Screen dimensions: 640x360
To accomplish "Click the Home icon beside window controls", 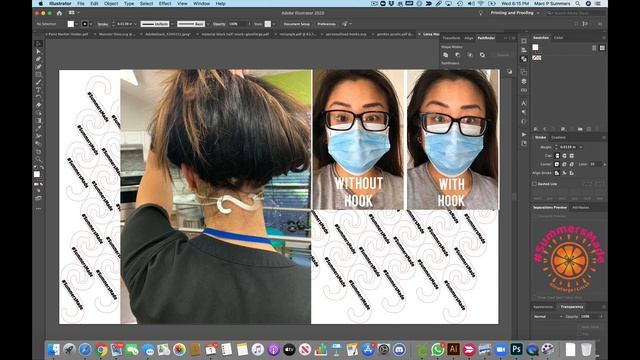I will point(59,13).
